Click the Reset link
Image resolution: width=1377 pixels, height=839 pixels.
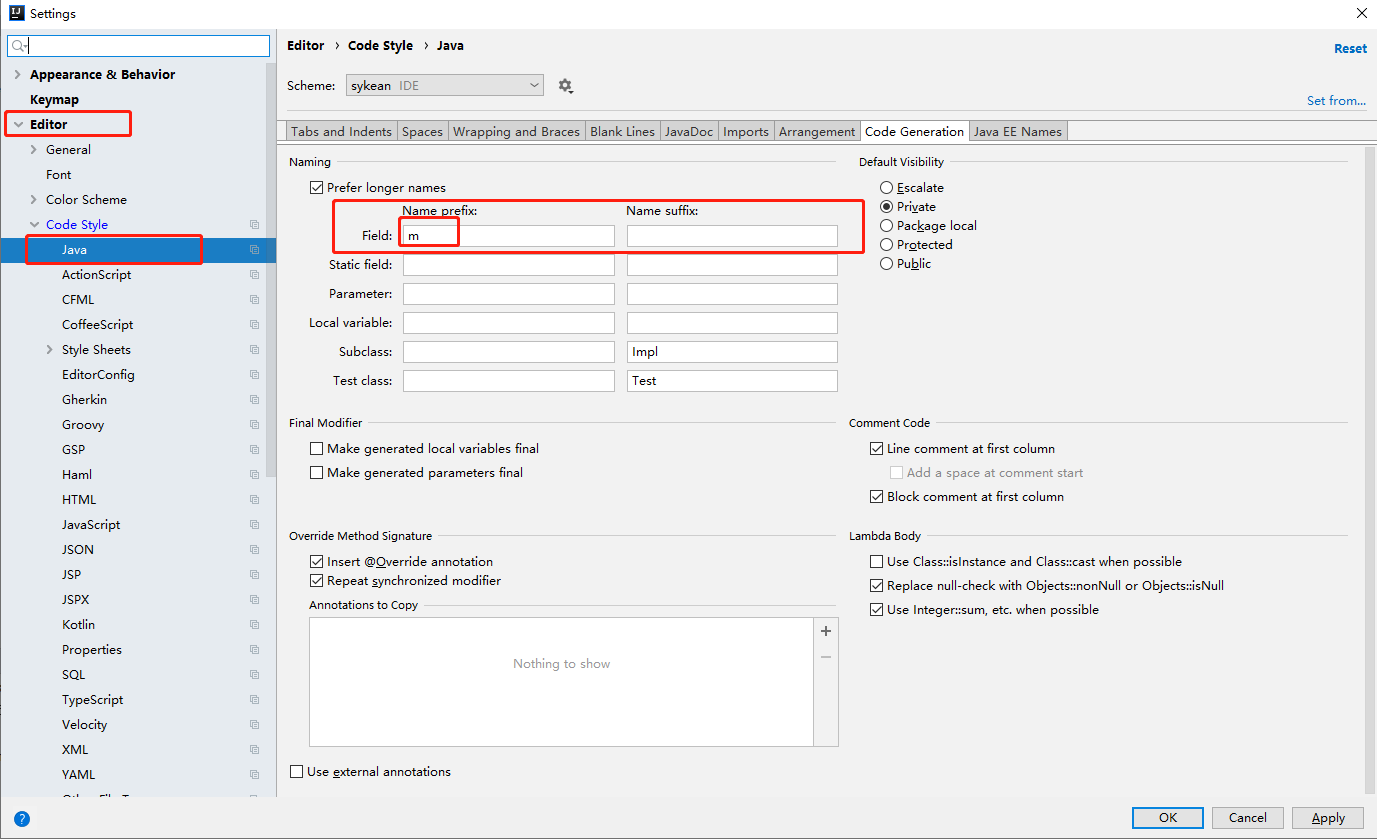tap(1350, 49)
